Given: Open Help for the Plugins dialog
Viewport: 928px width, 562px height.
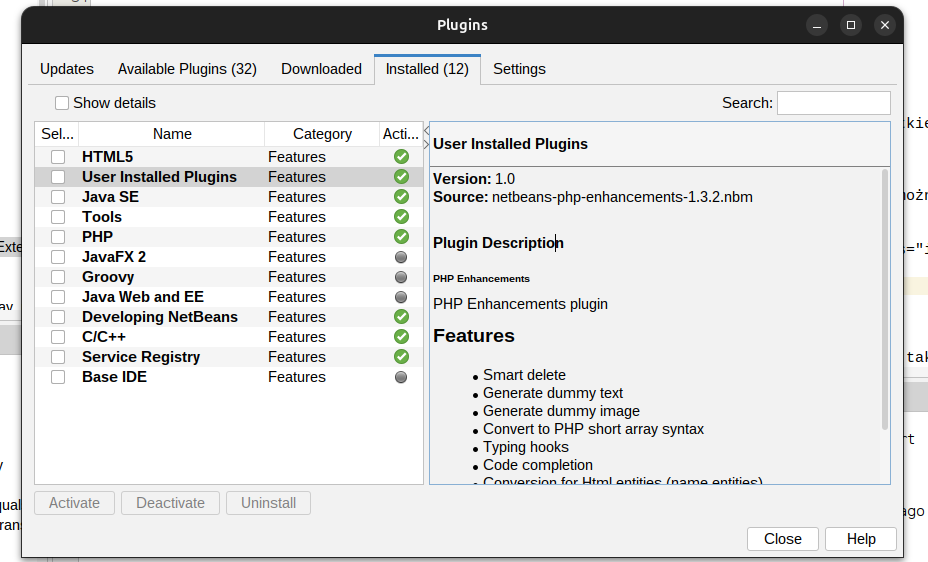Looking at the screenshot, I should tap(860, 539).
